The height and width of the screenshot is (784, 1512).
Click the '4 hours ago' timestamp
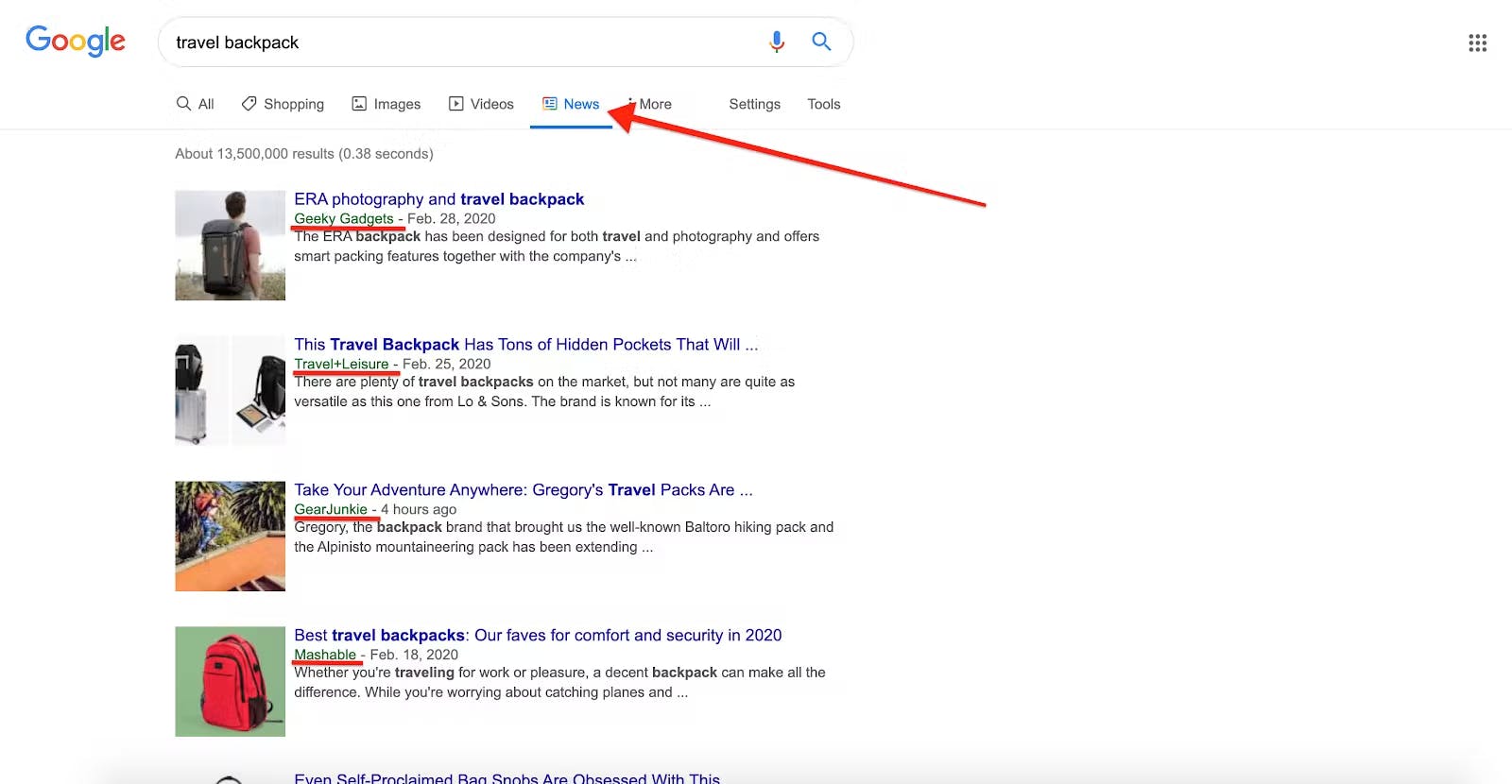point(419,509)
